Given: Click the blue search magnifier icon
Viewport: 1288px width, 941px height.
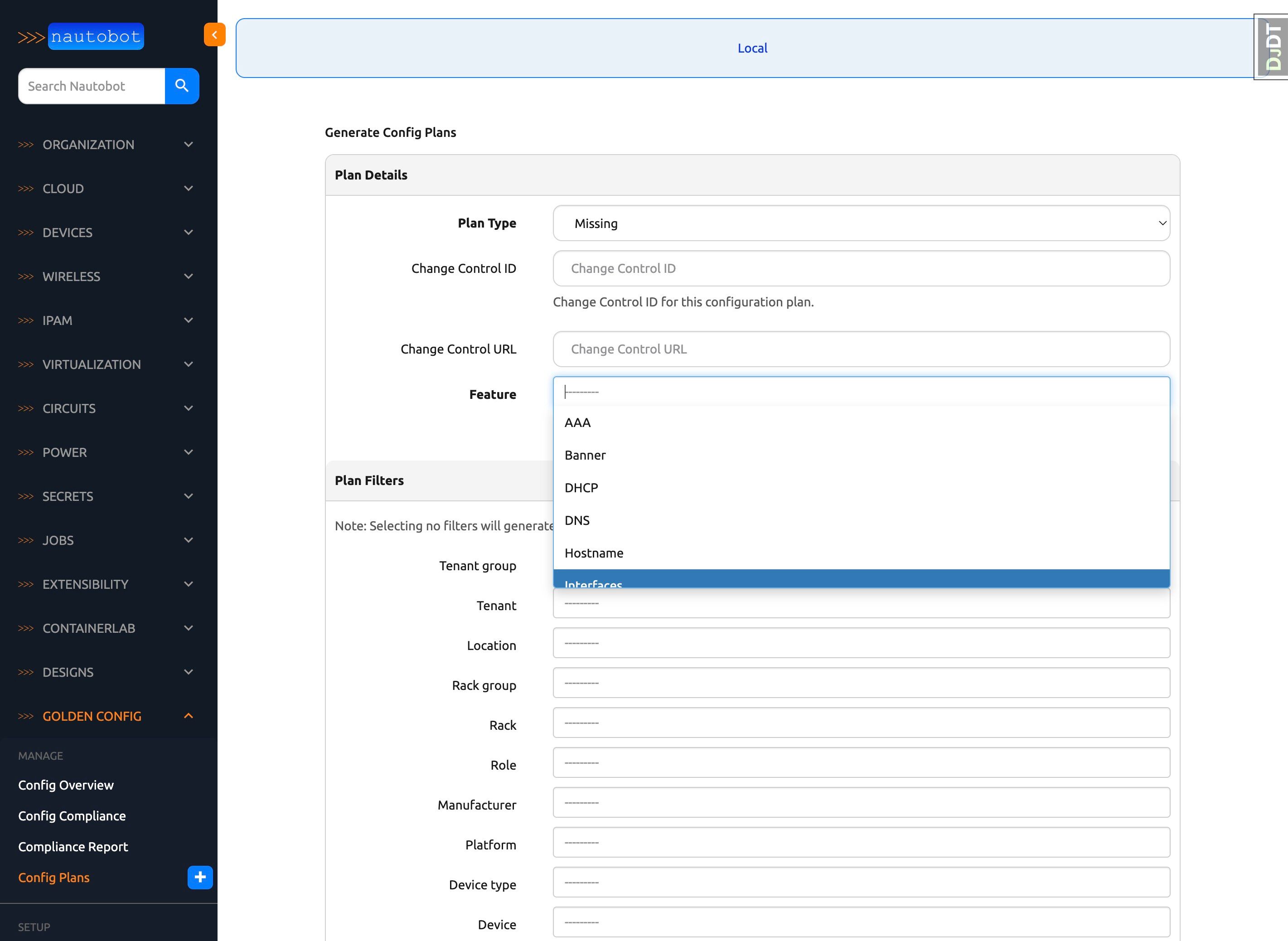Looking at the screenshot, I should coord(182,86).
